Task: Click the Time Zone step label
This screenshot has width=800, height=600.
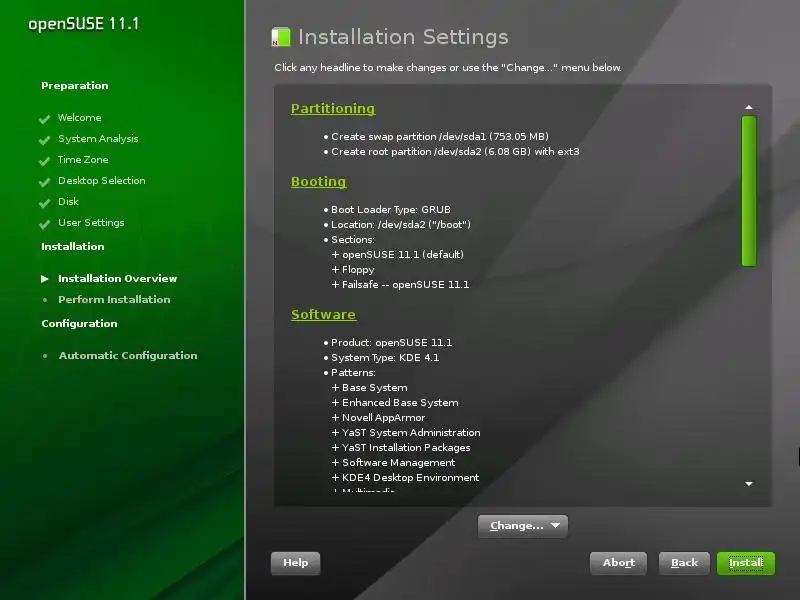Action: (x=83, y=160)
